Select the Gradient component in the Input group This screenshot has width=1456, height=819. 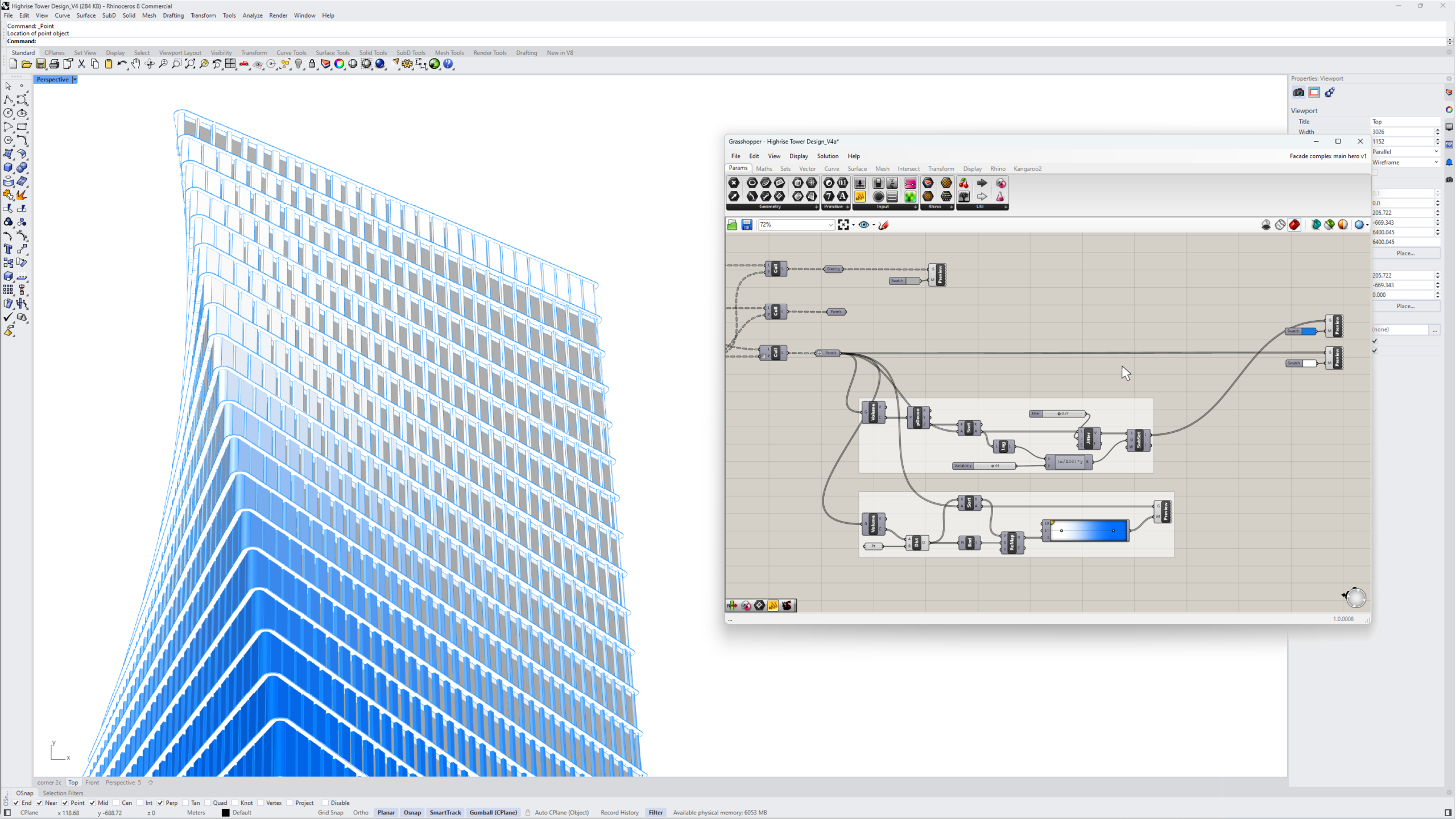911,184
